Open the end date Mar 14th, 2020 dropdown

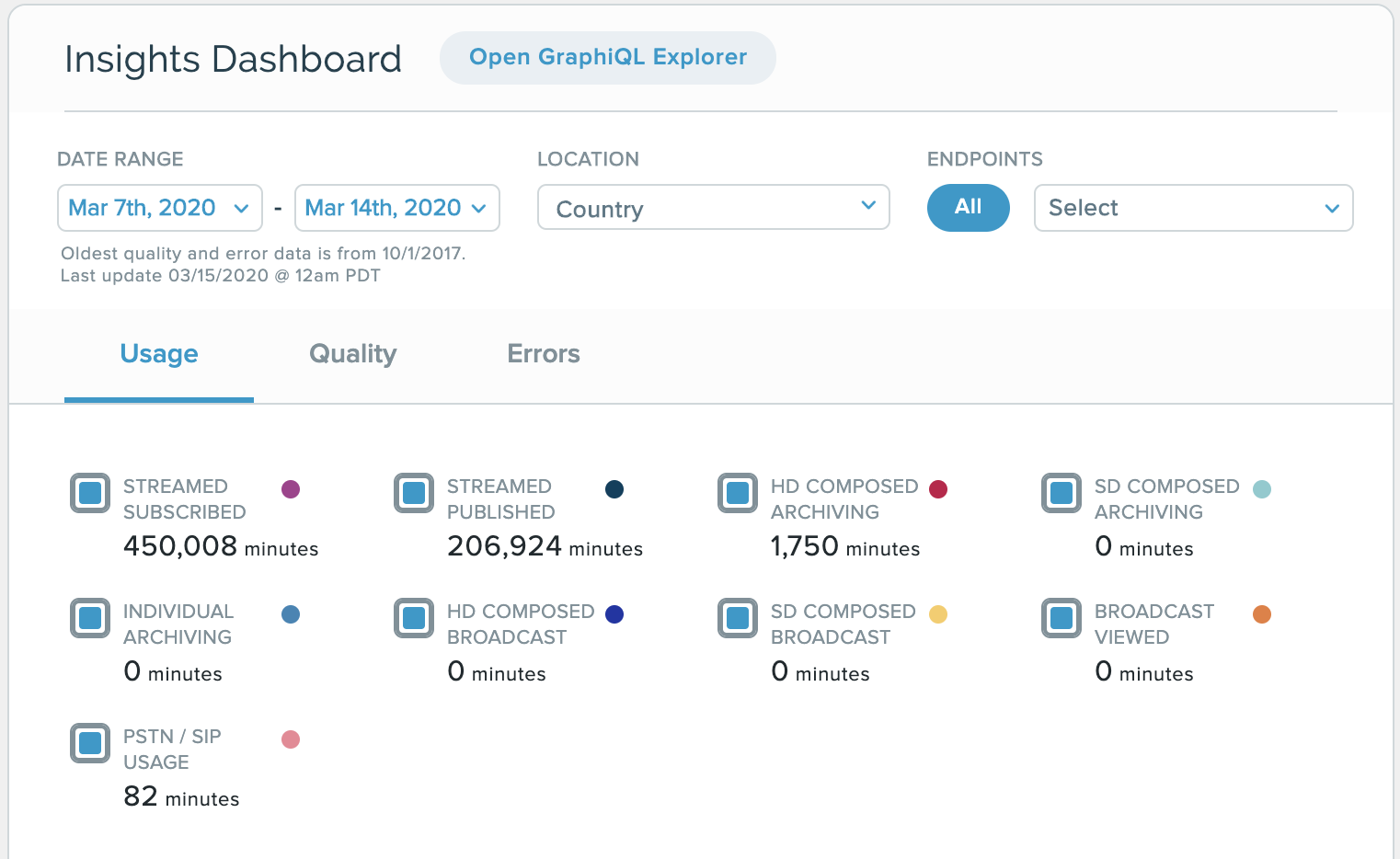tap(397, 208)
